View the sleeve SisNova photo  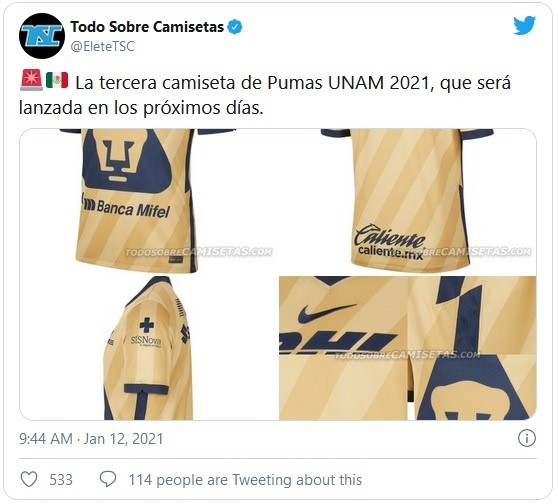[x=149, y=348]
